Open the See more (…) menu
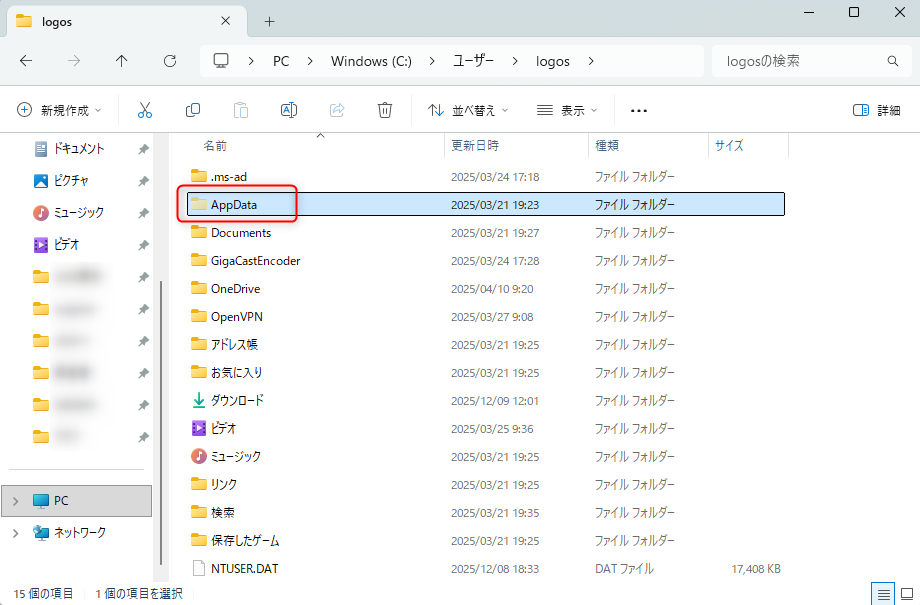920x605 pixels. tap(638, 110)
